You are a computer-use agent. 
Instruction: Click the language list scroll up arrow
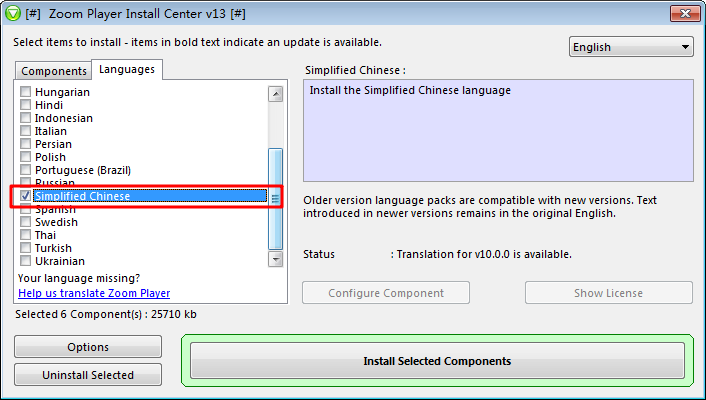click(x=275, y=94)
